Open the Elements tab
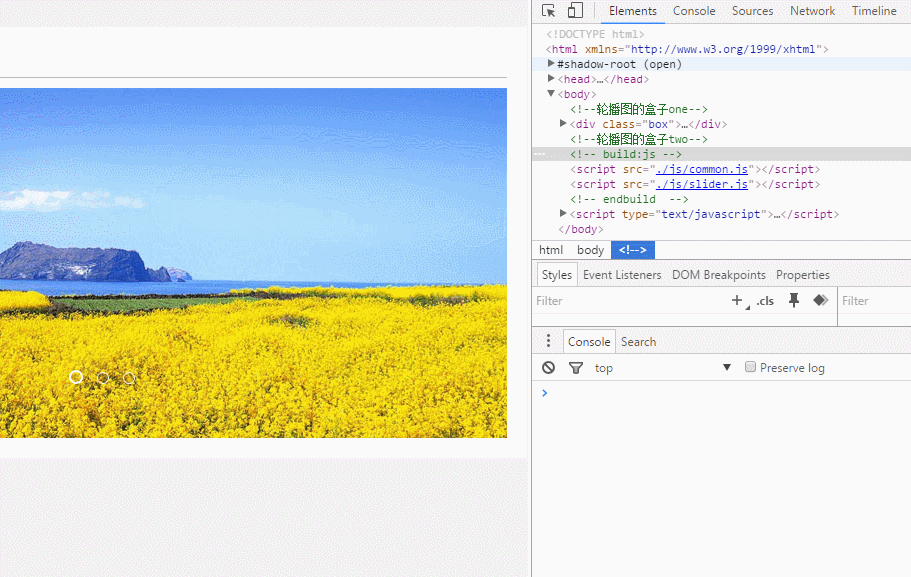 click(632, 11)
